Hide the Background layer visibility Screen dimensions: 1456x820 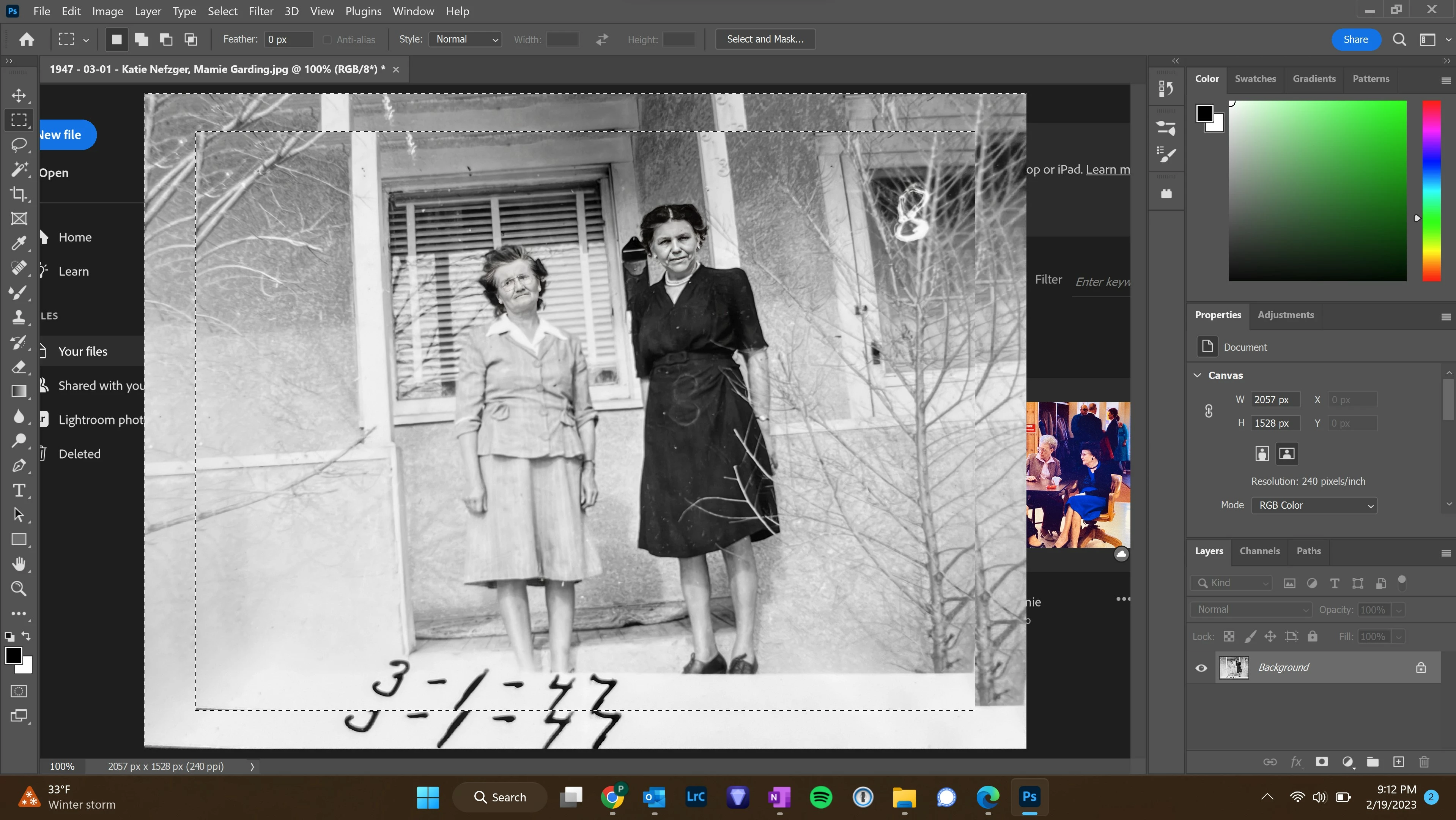click(x=1201, y=668)
